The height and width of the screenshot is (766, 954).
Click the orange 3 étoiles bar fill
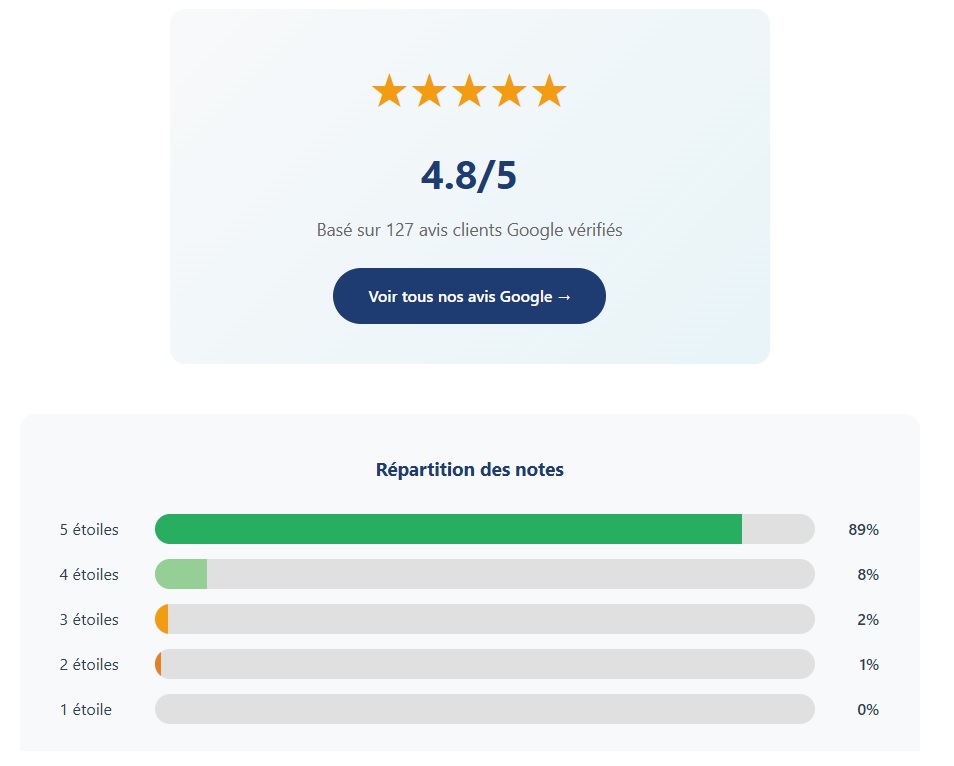(162, 619)
